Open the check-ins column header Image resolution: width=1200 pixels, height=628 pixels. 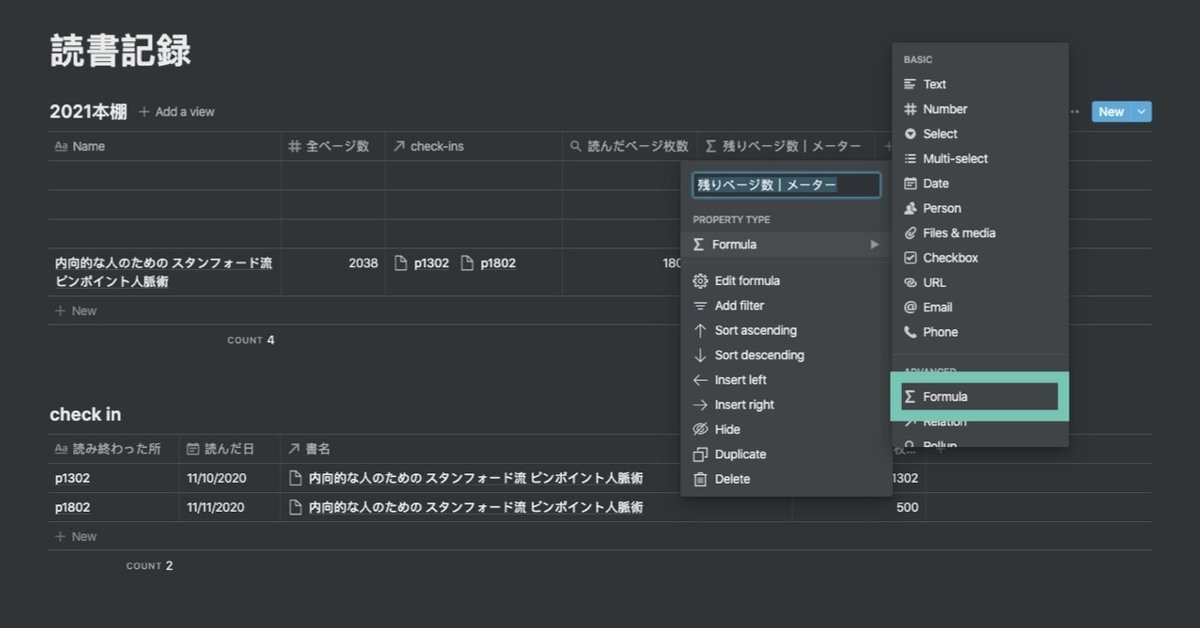pyautogui.click(x=473, y=146)
